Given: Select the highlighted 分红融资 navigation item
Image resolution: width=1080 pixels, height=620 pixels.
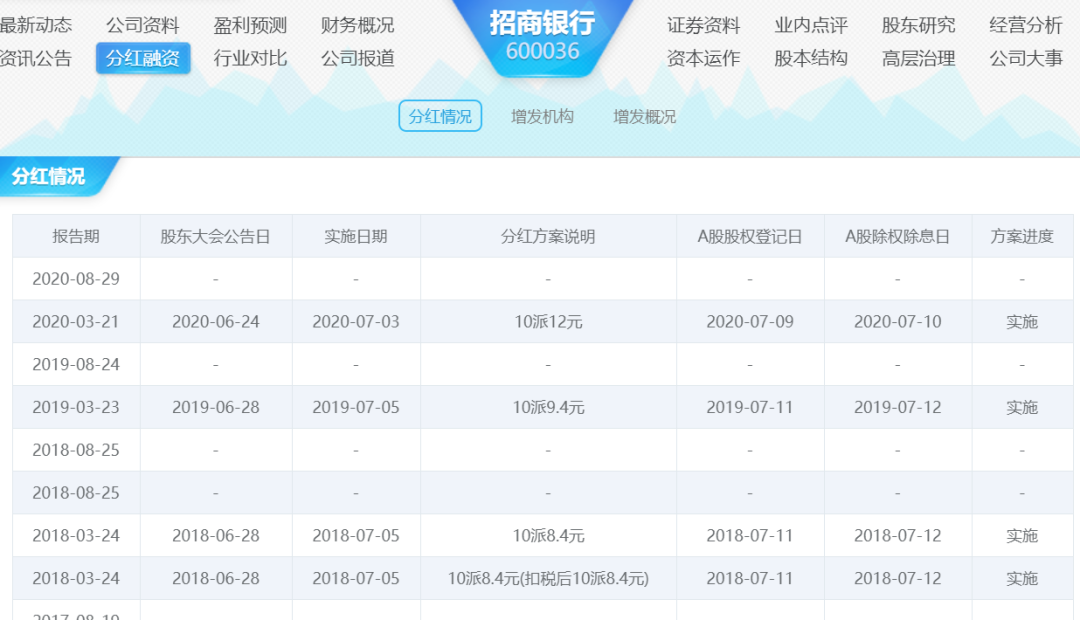Looking at the screenshot, I should 143,59.
